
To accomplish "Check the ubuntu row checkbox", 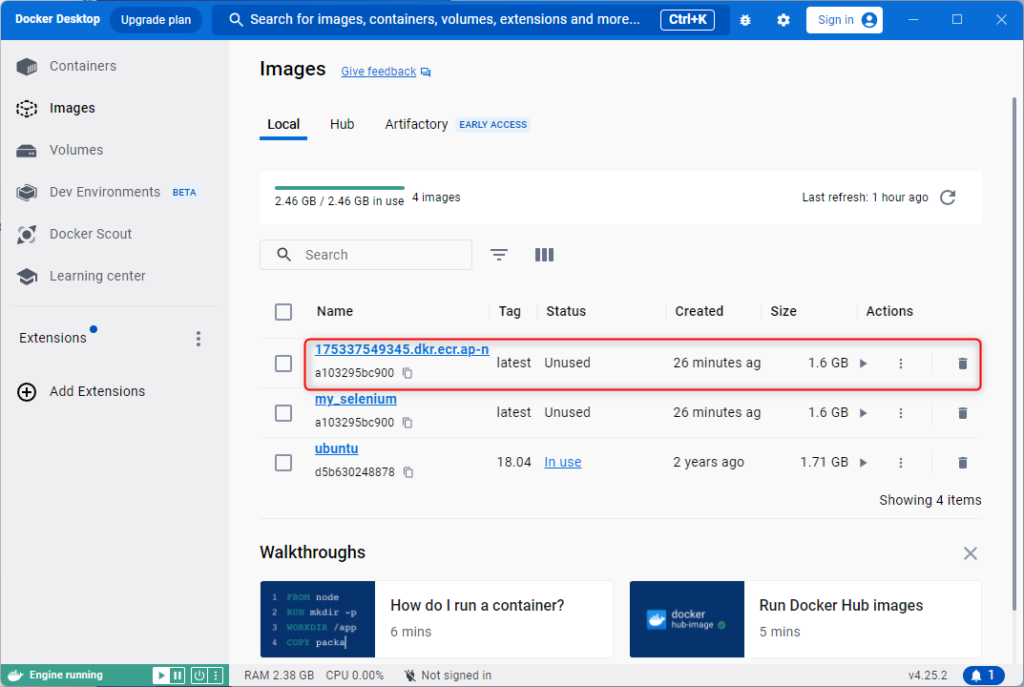I will coord(283,463).
